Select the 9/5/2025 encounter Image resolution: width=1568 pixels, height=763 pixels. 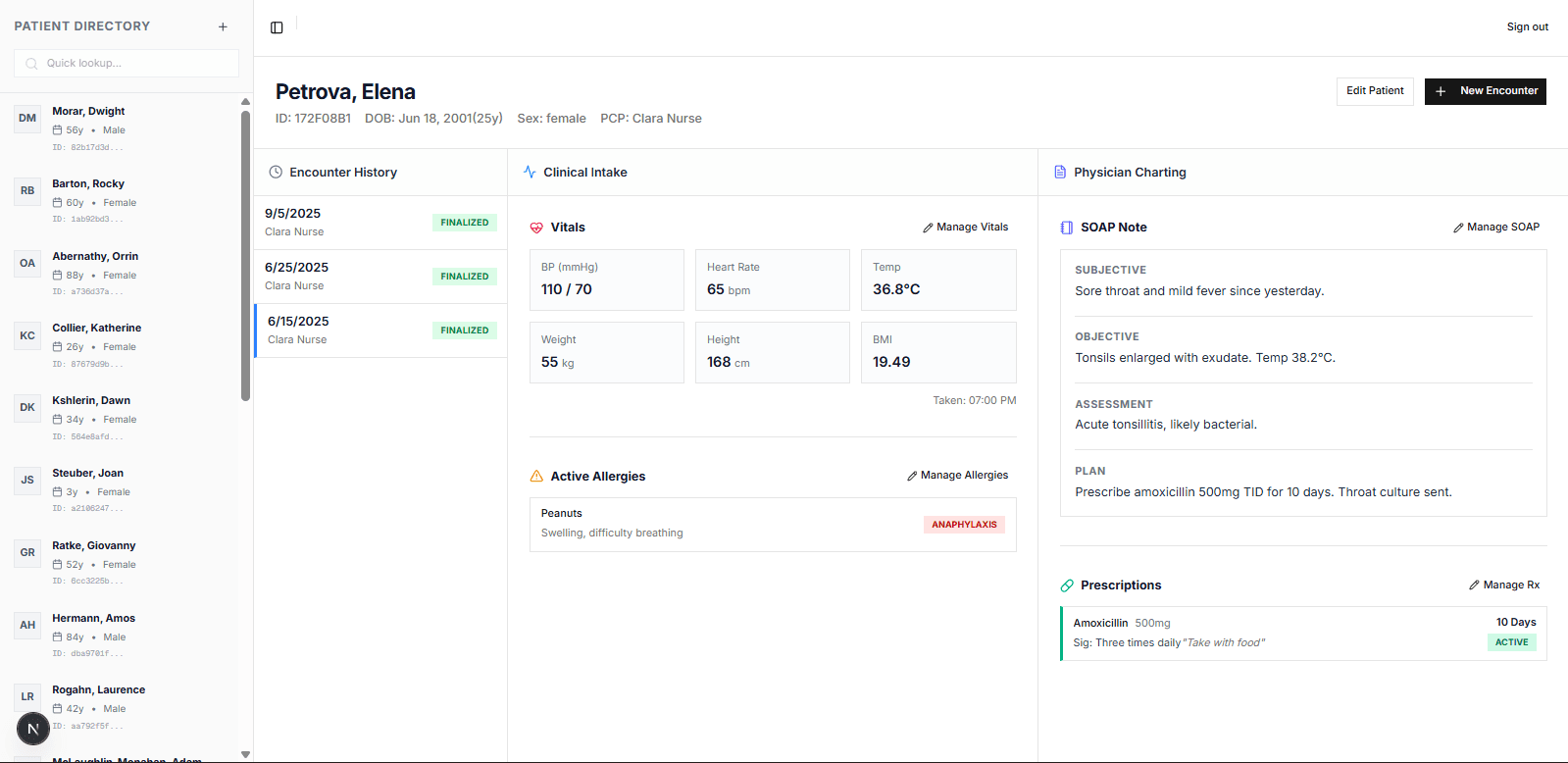tap(380, 223)
